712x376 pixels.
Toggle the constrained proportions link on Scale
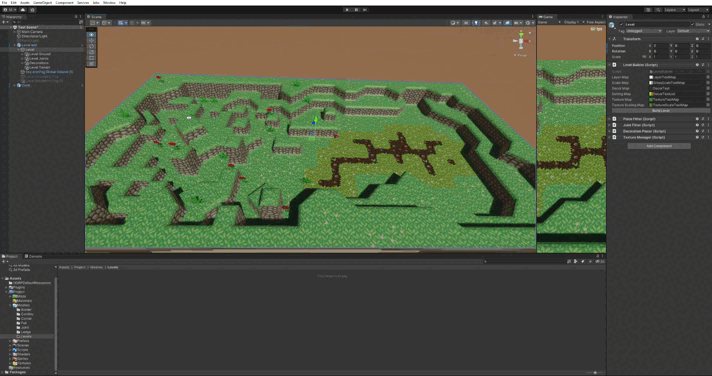[x=644, y=57]
